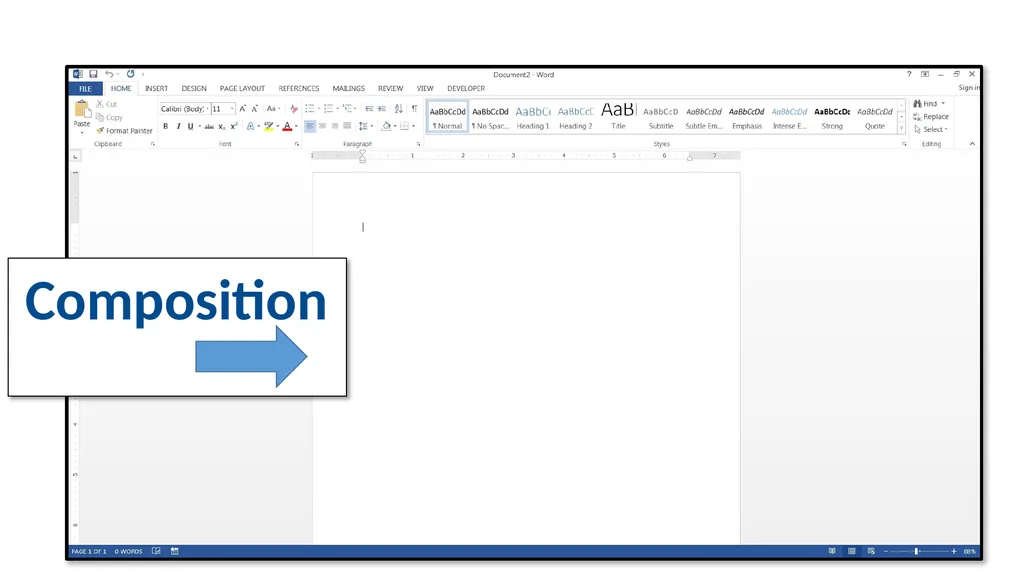This screenshot has width=1024, height=575.
Task: Open the Change Case Aa dropdown
Action: point(273,109)
